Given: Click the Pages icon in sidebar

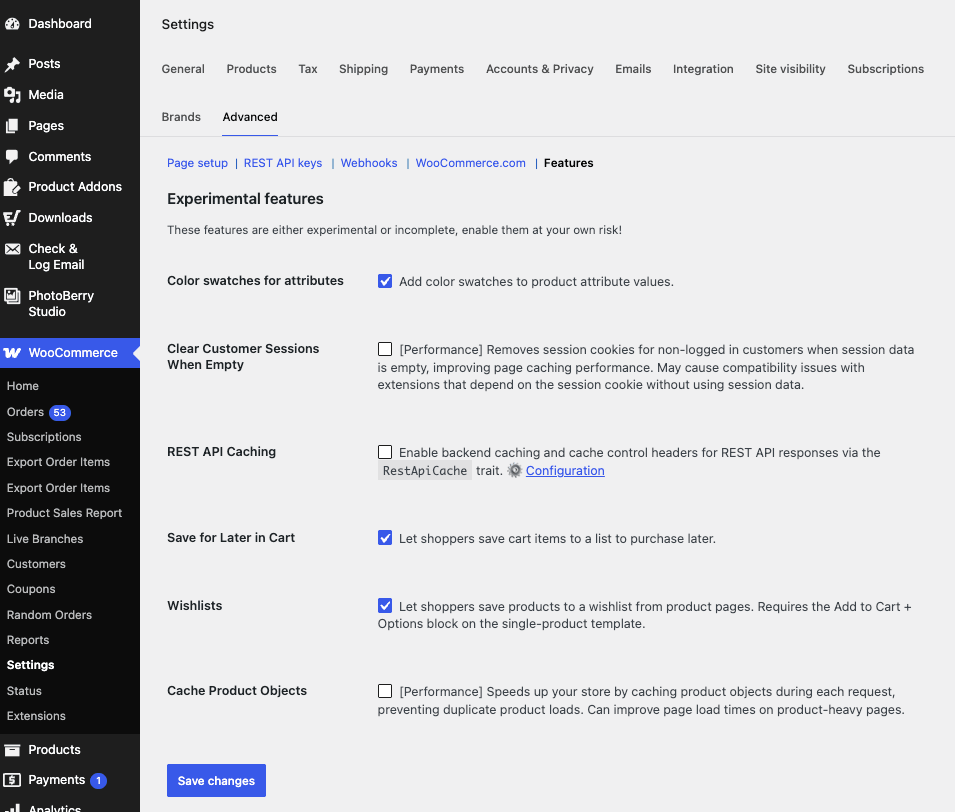Looking at the screenshot, I should [12, 126].
